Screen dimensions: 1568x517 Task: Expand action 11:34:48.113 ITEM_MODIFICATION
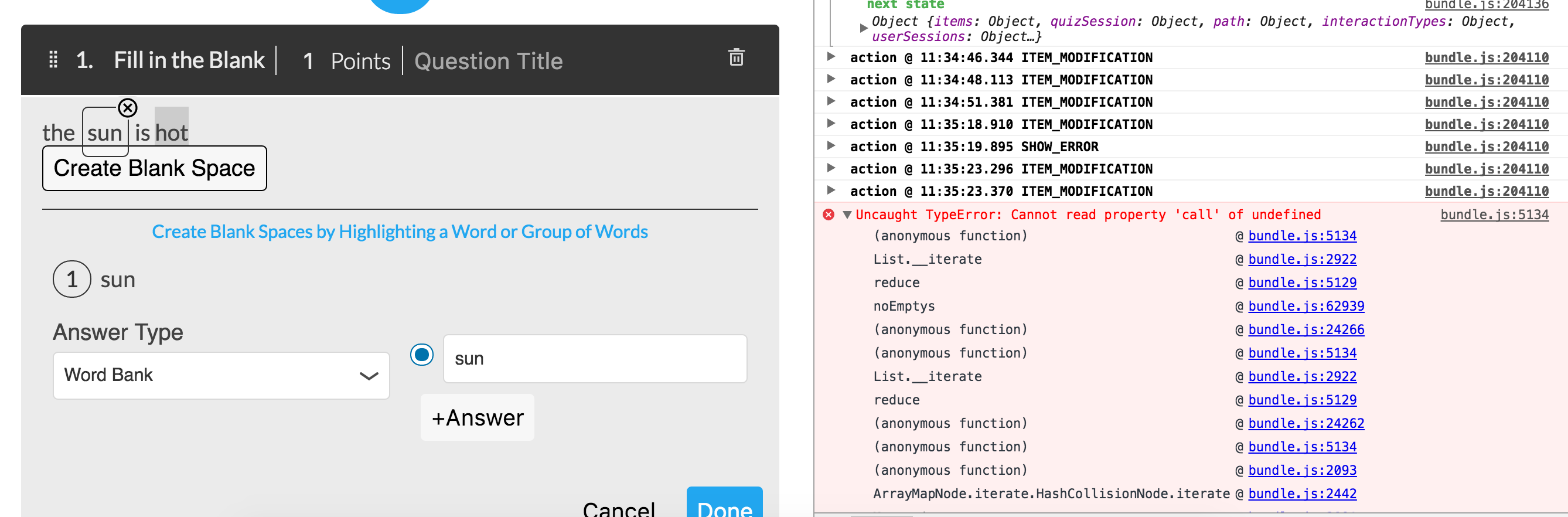830,79
